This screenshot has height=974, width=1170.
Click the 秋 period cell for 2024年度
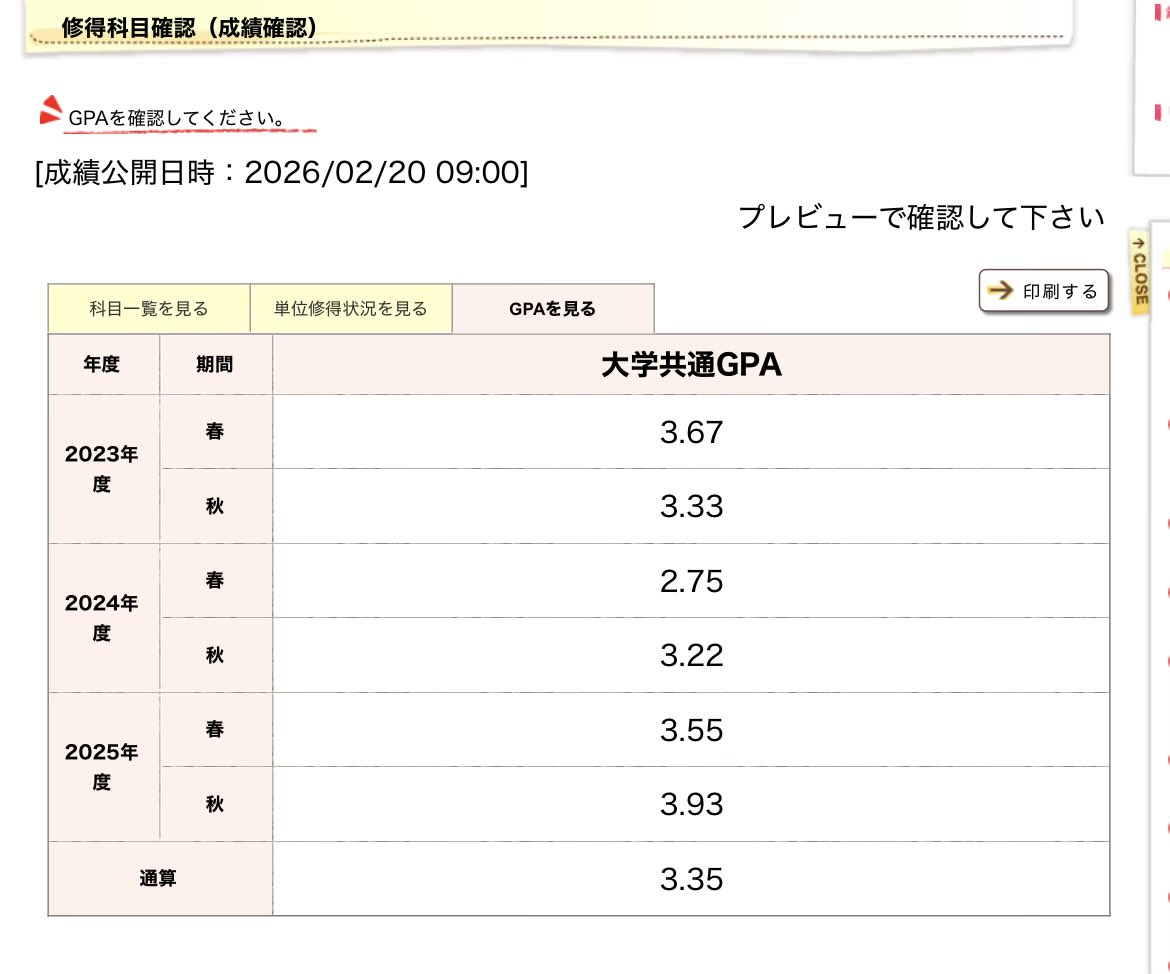pos(216,655)
